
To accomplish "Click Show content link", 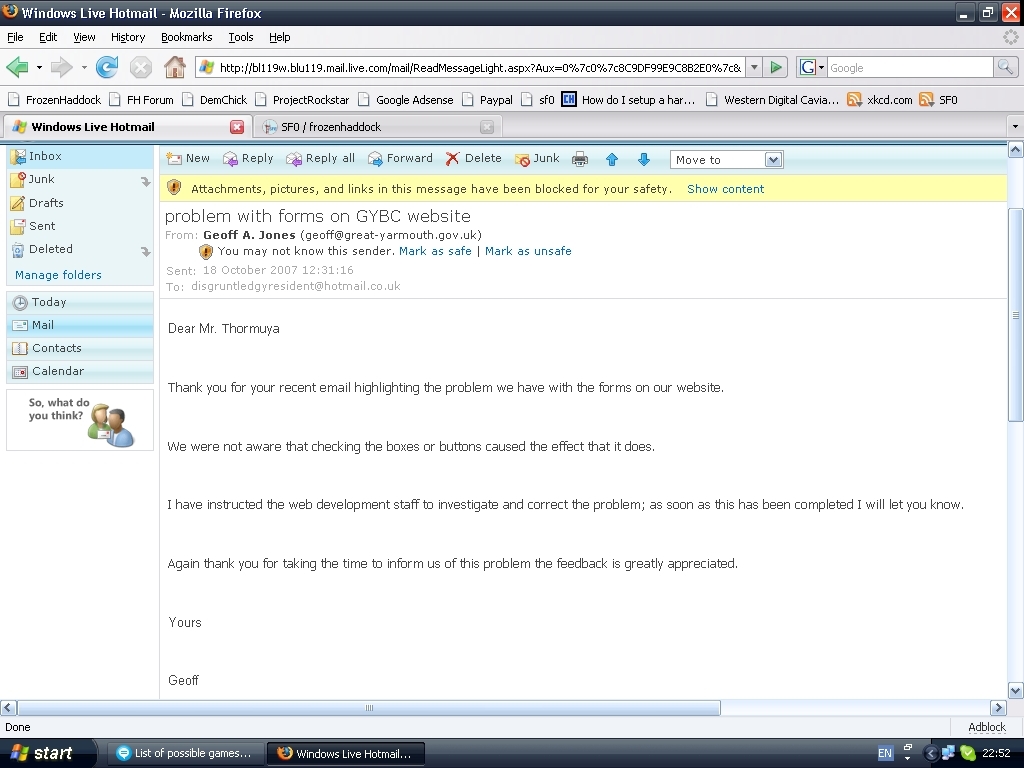I will pos(725,189).
